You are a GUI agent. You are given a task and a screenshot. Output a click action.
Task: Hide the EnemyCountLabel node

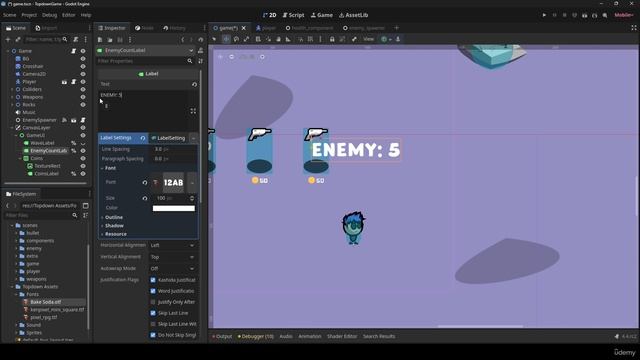[83, 151]
